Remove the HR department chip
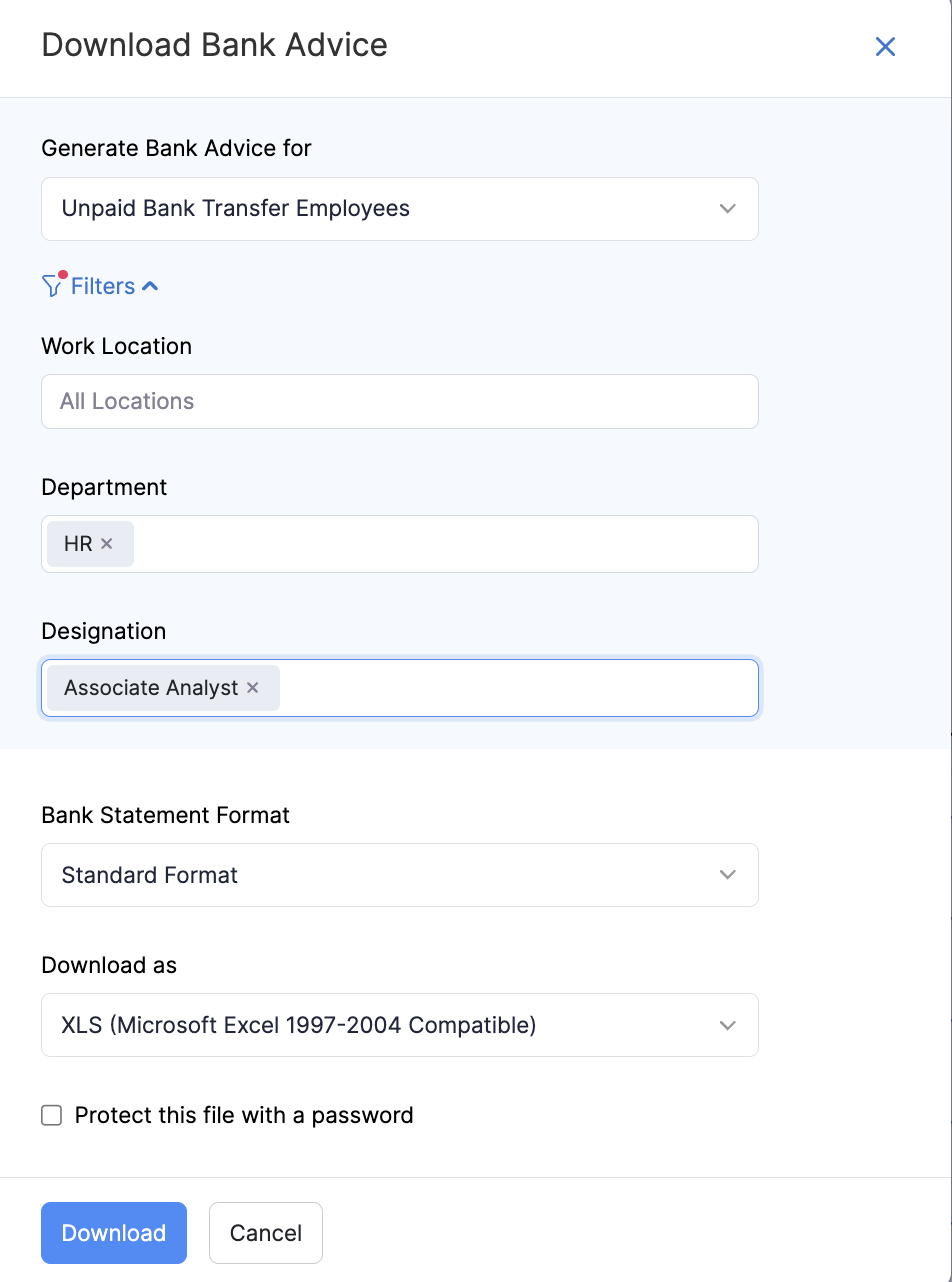 tap(108, 543)
